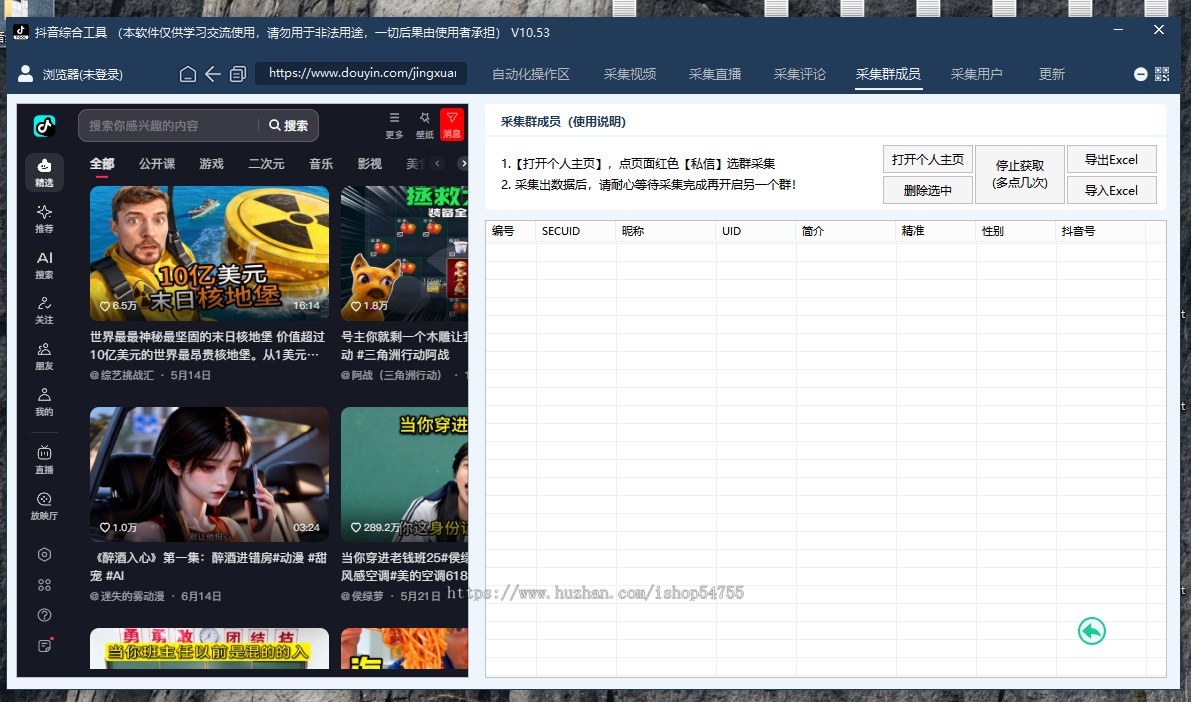Click the SECUID column header
The image size is (1191, 702).
point(576,231)
